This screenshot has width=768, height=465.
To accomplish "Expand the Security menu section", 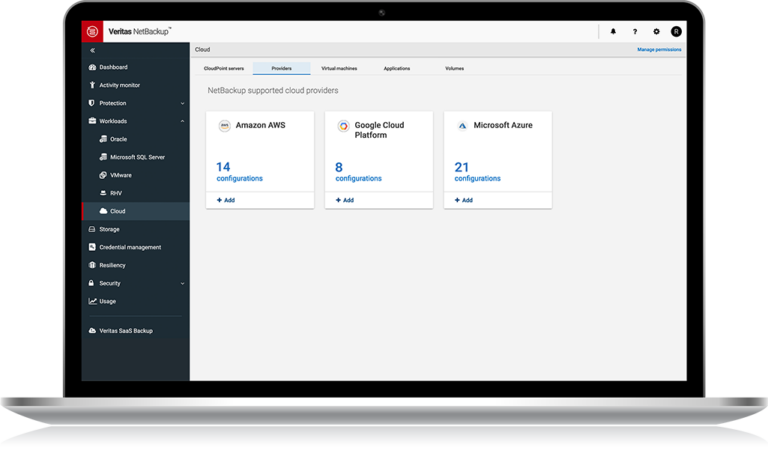I will [181, 283].
